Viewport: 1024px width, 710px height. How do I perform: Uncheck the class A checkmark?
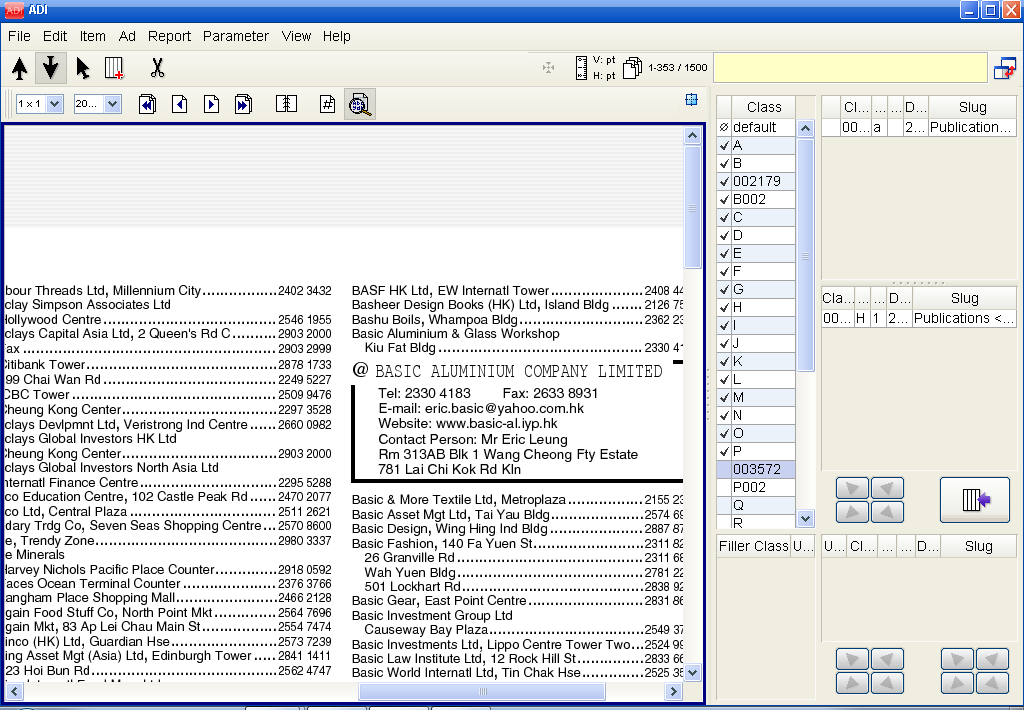pos(724,146)
